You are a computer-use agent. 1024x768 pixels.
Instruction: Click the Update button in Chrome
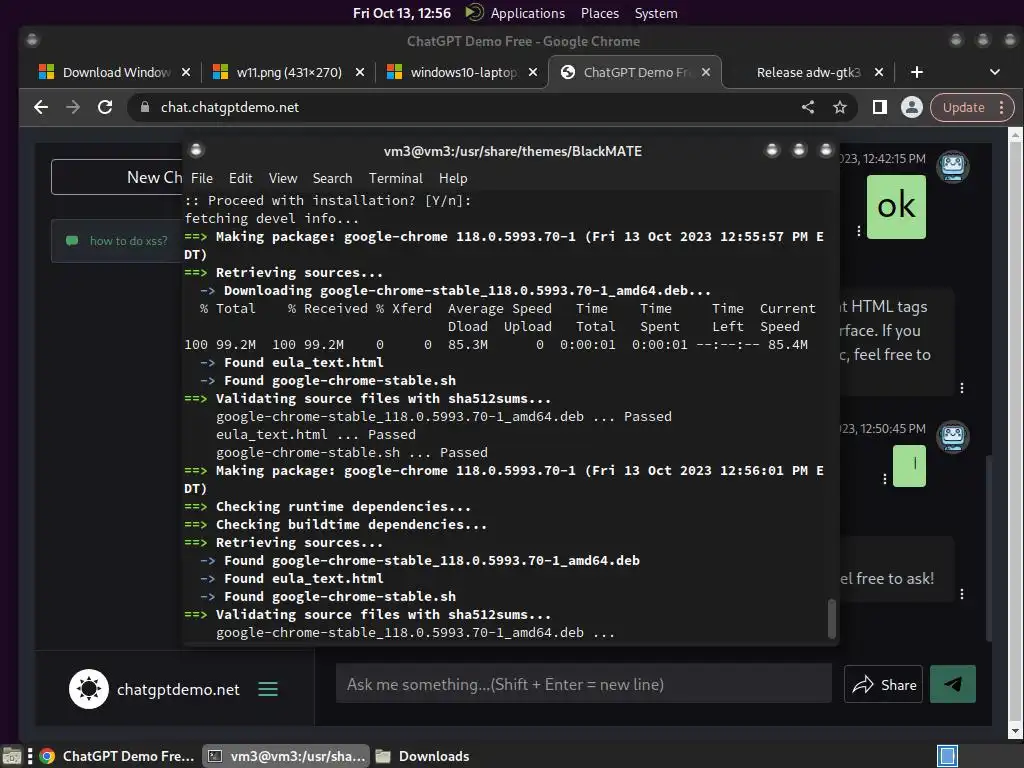964,107
